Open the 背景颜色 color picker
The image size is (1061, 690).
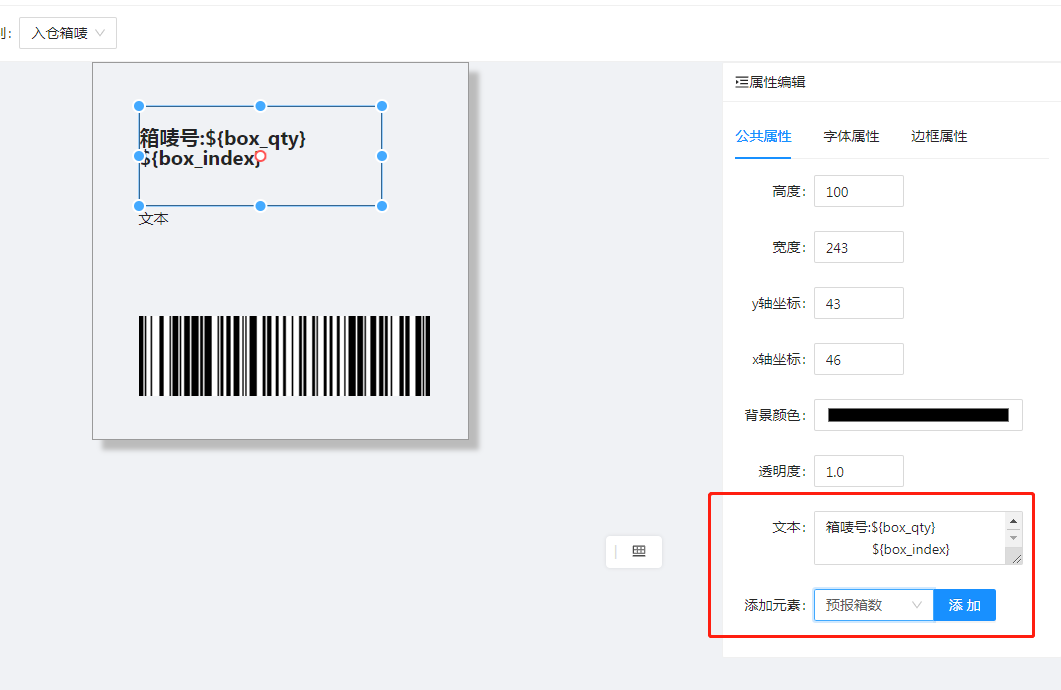918,415
